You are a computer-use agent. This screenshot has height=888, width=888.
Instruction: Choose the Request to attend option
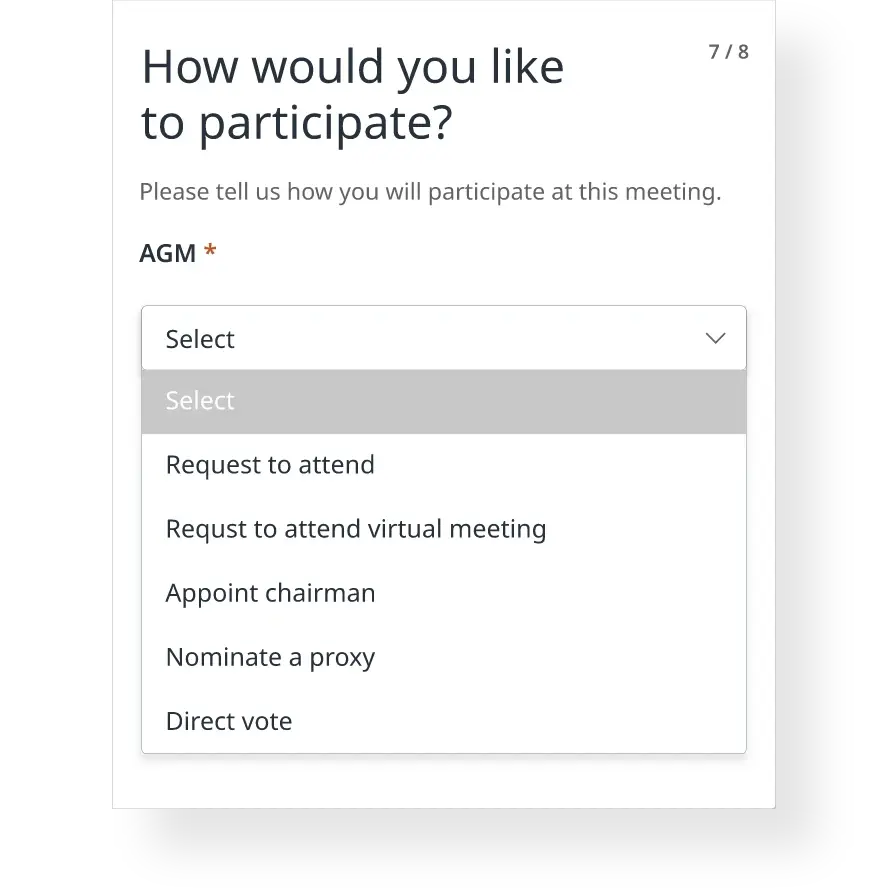tap(270, 464)
